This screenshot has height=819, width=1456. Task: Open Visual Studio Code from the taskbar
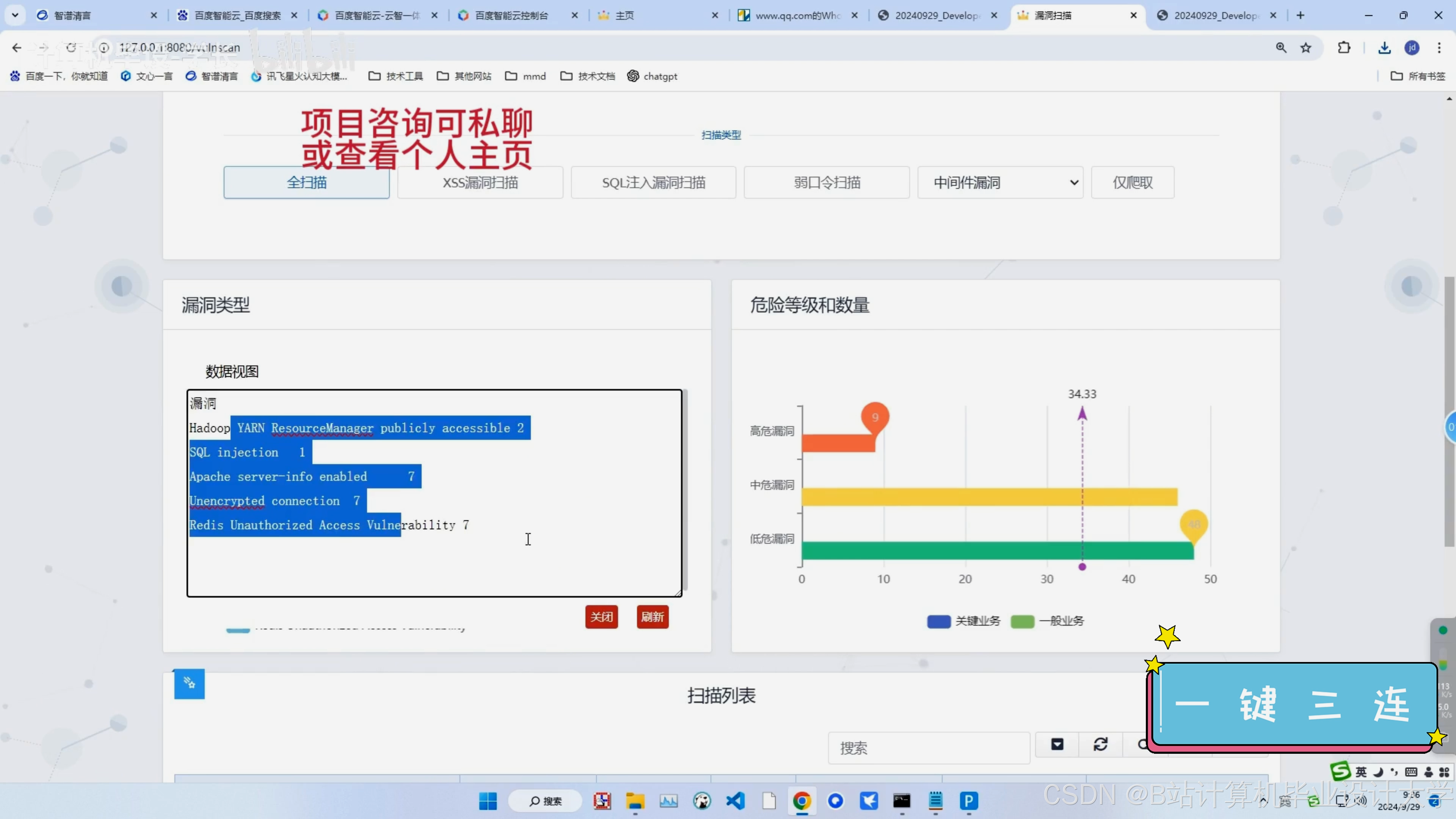point(735,801)
